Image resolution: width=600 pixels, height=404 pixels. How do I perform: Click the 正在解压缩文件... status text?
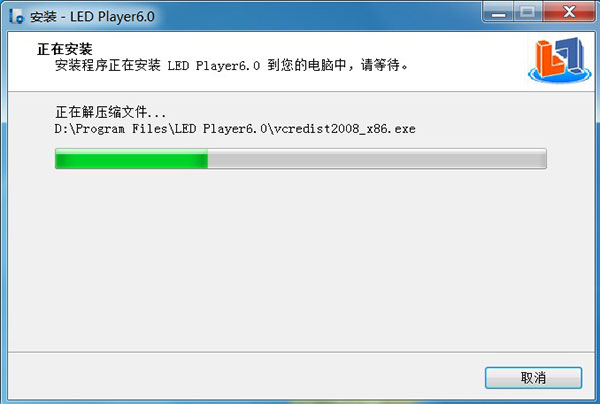tap(111, 112)
